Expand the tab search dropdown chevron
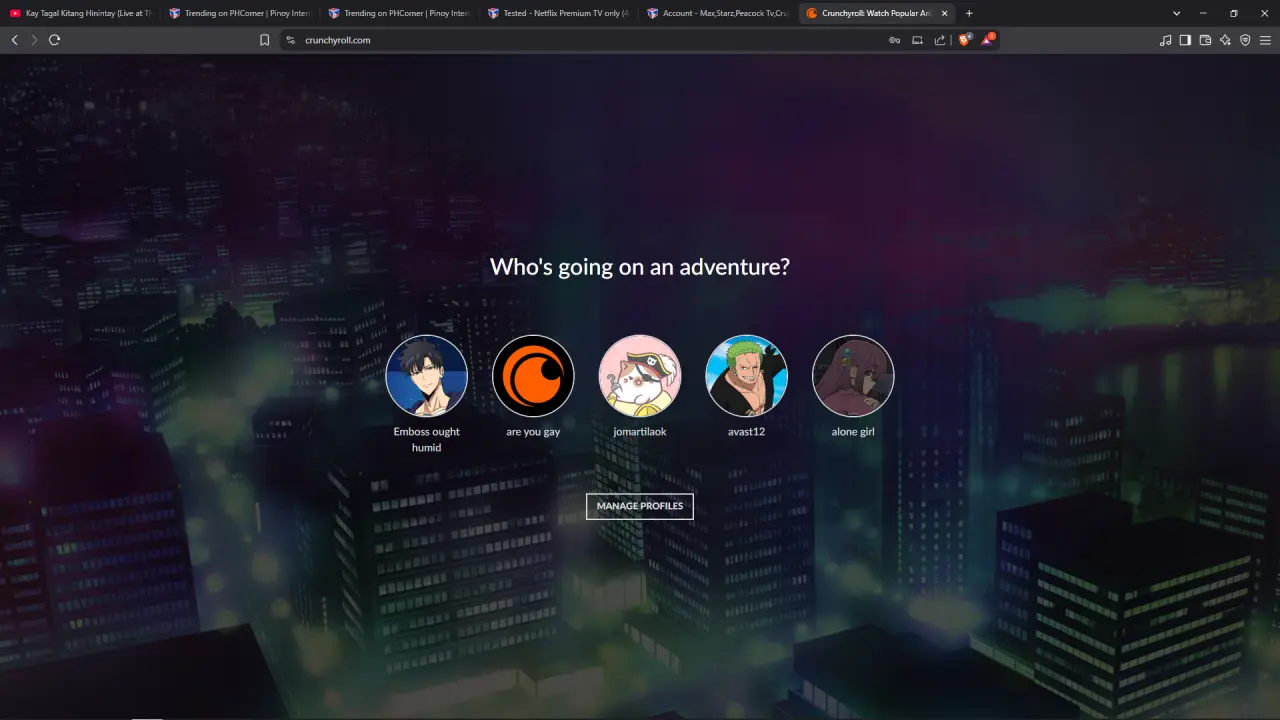Image resolution: width=1280 pixels, height=720 pixels. click(x=1176, y=13)
